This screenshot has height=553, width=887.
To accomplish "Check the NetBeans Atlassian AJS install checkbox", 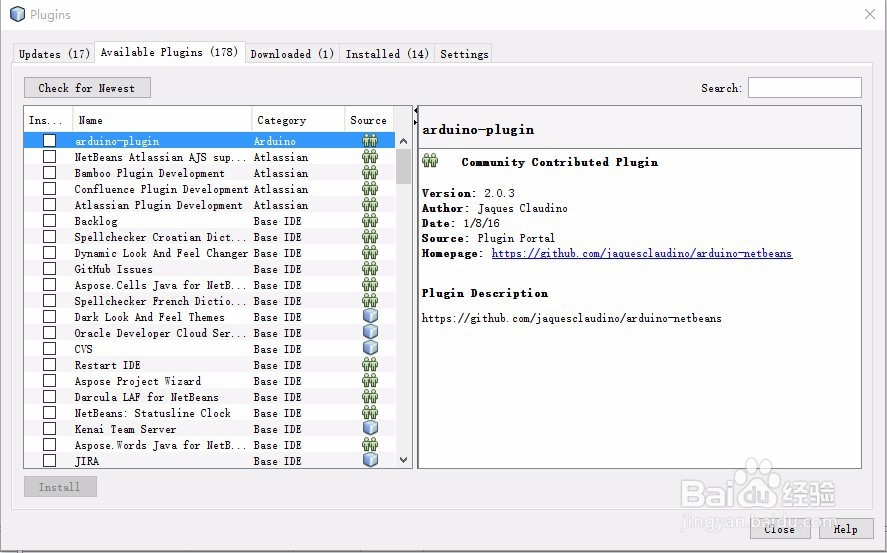I will [50, 157].
